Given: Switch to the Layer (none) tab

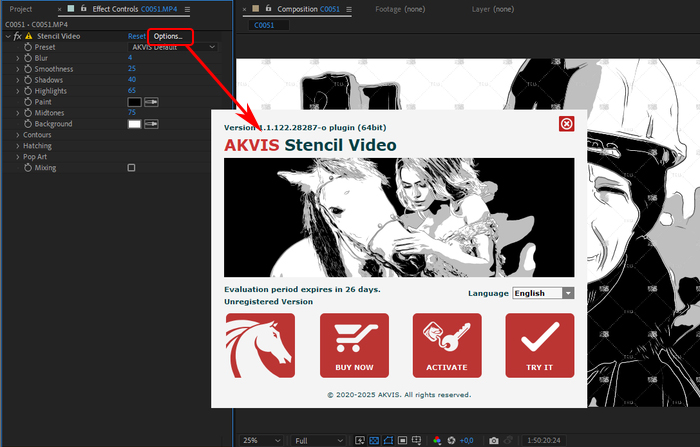Looking at the screenshot, I should point(493,9).
